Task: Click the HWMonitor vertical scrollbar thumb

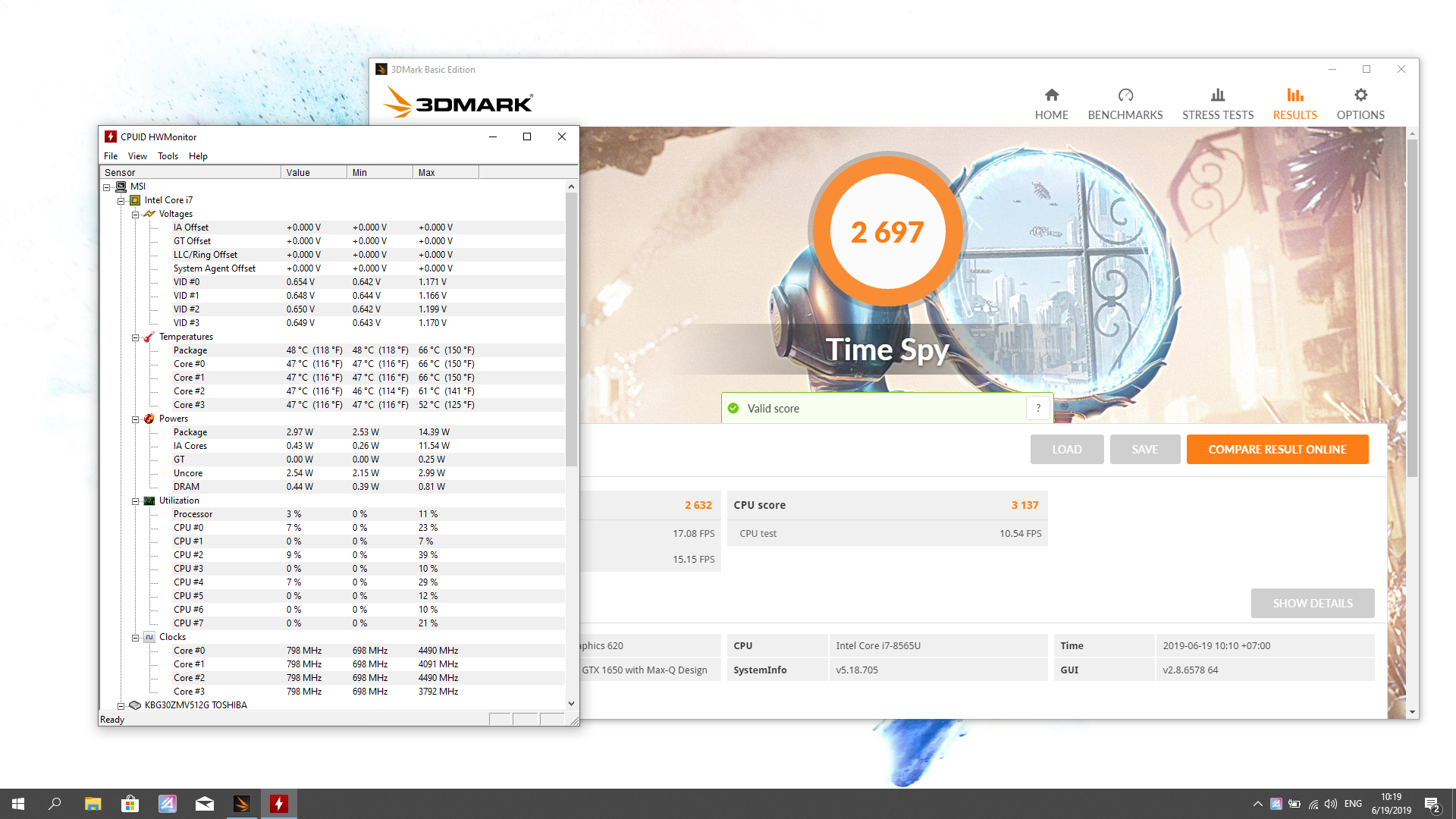Action: pyautogui.click(x=571, y=329)
